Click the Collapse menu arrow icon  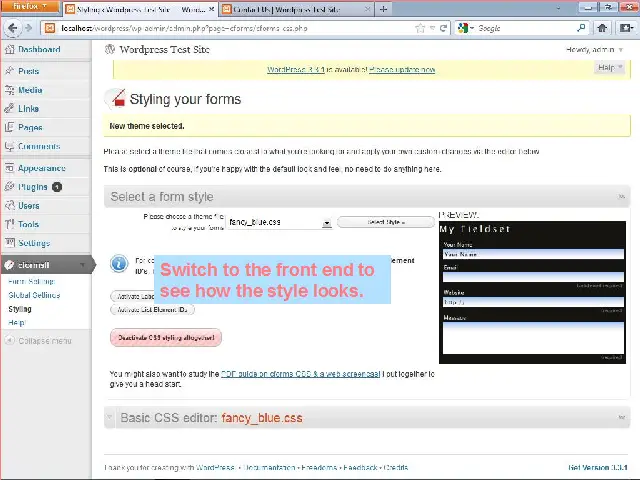point(9,340)
